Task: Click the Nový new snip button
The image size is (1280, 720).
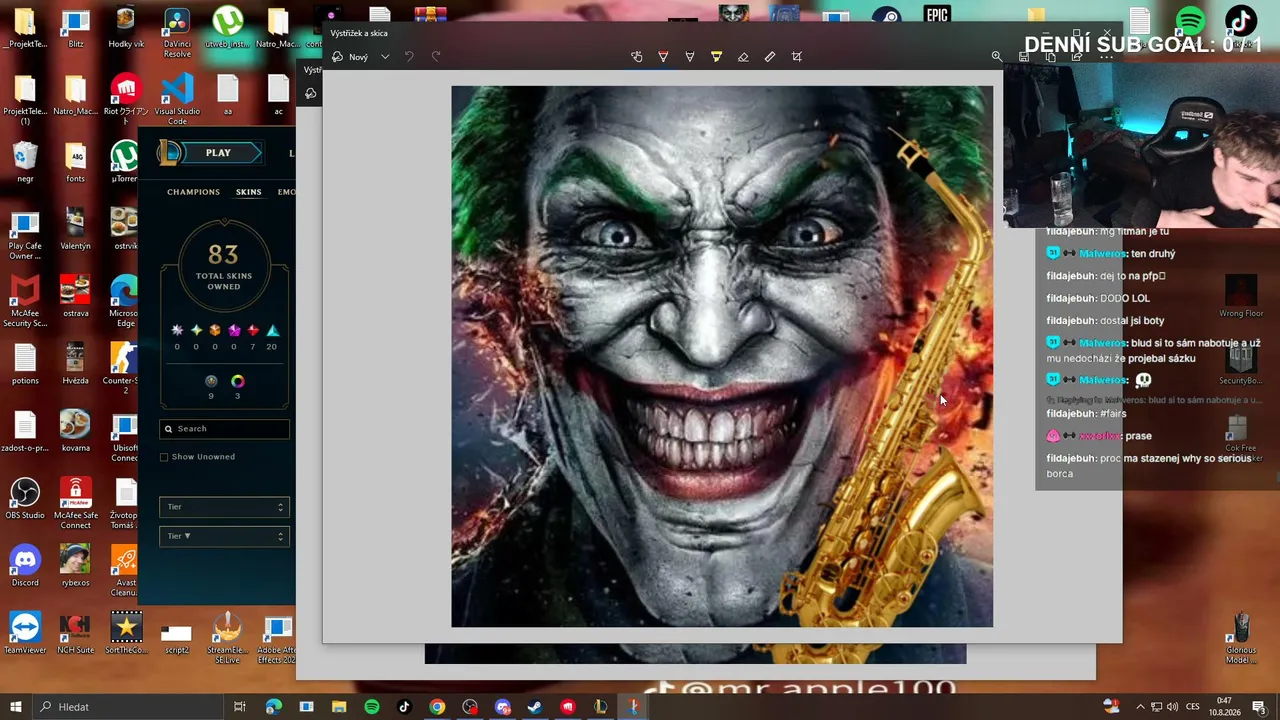Action: tap(351, 57)
